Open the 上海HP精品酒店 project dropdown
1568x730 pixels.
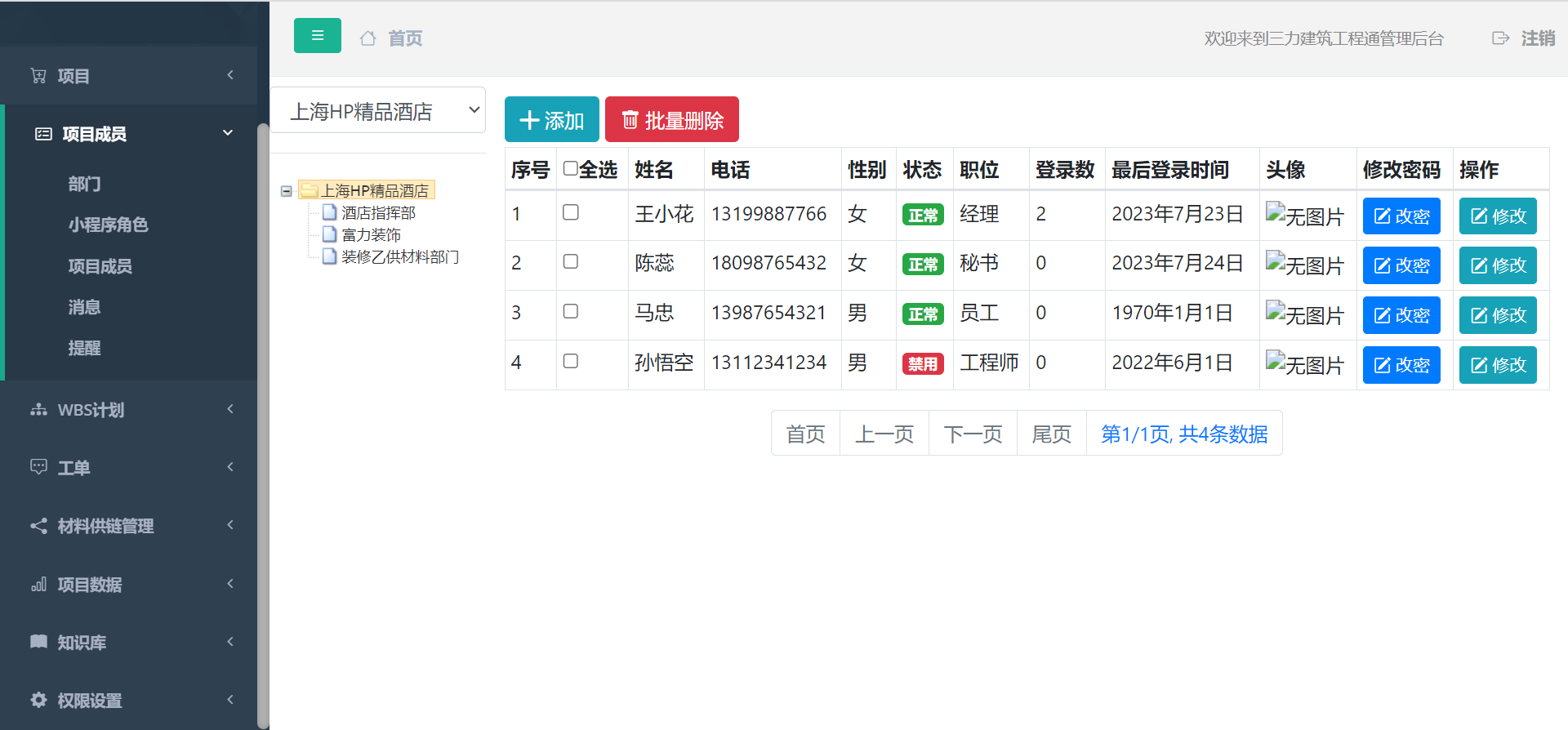tap(377, 110)
